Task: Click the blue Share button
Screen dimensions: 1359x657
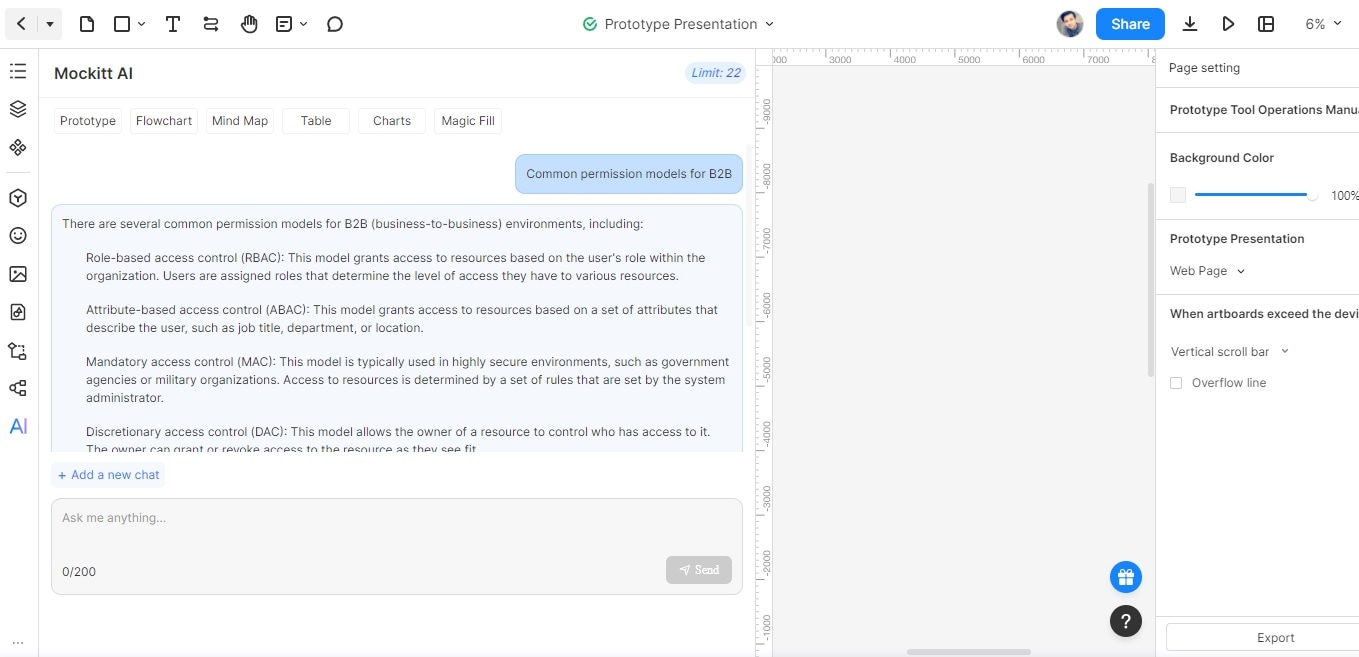Action: [x=1130, y=24]
